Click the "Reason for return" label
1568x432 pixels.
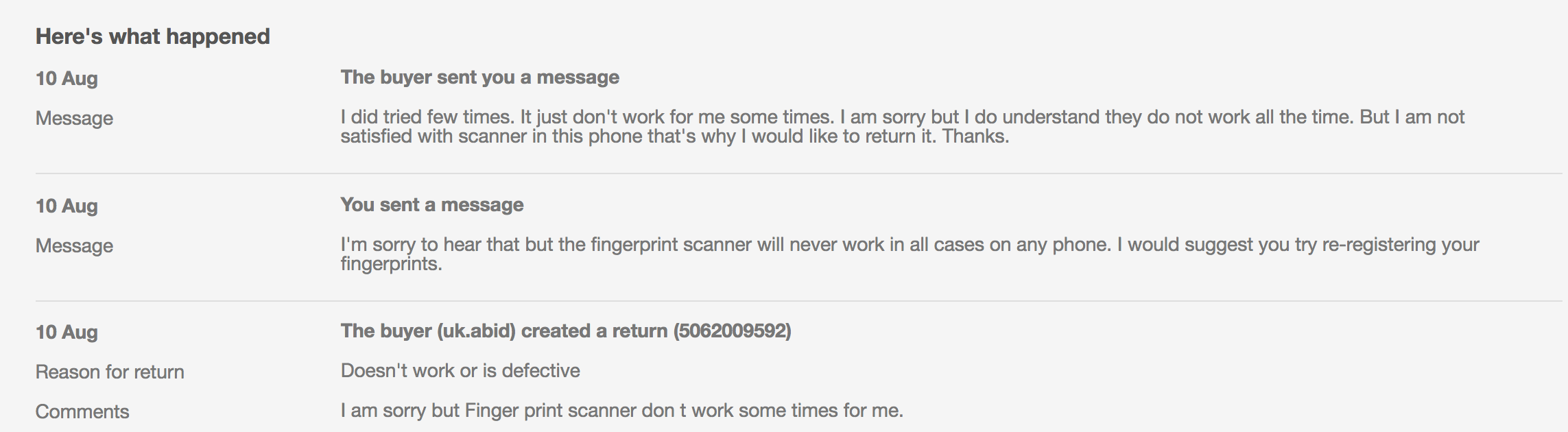click(110, 372)
